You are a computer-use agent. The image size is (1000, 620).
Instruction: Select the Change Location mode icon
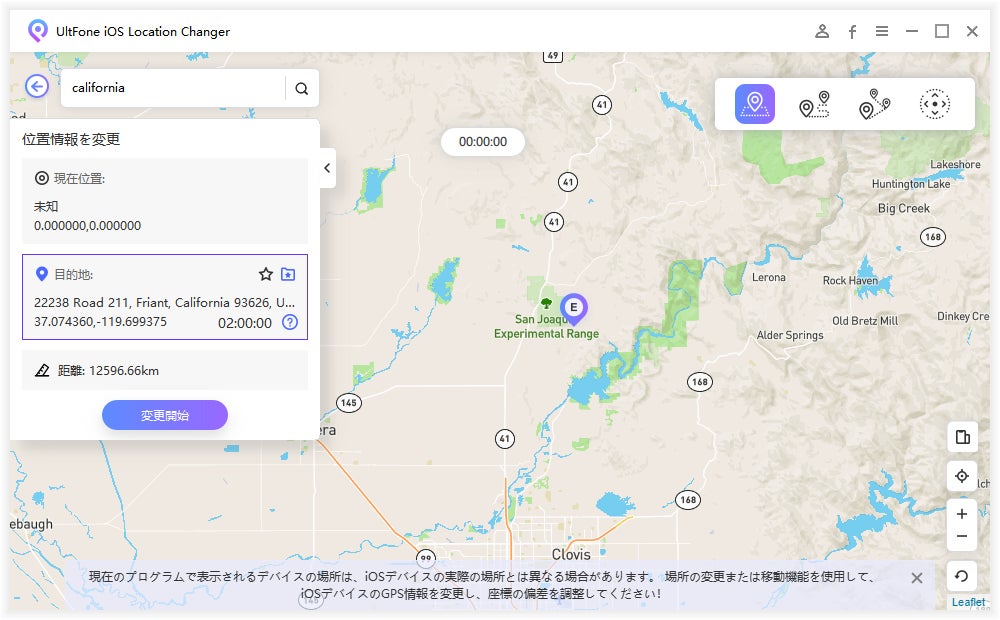[754, 104]
